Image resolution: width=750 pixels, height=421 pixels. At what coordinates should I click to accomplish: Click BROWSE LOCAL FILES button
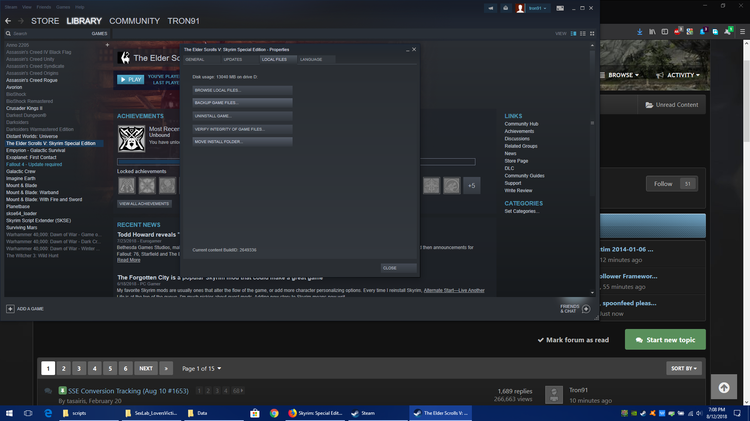point(242,90)
